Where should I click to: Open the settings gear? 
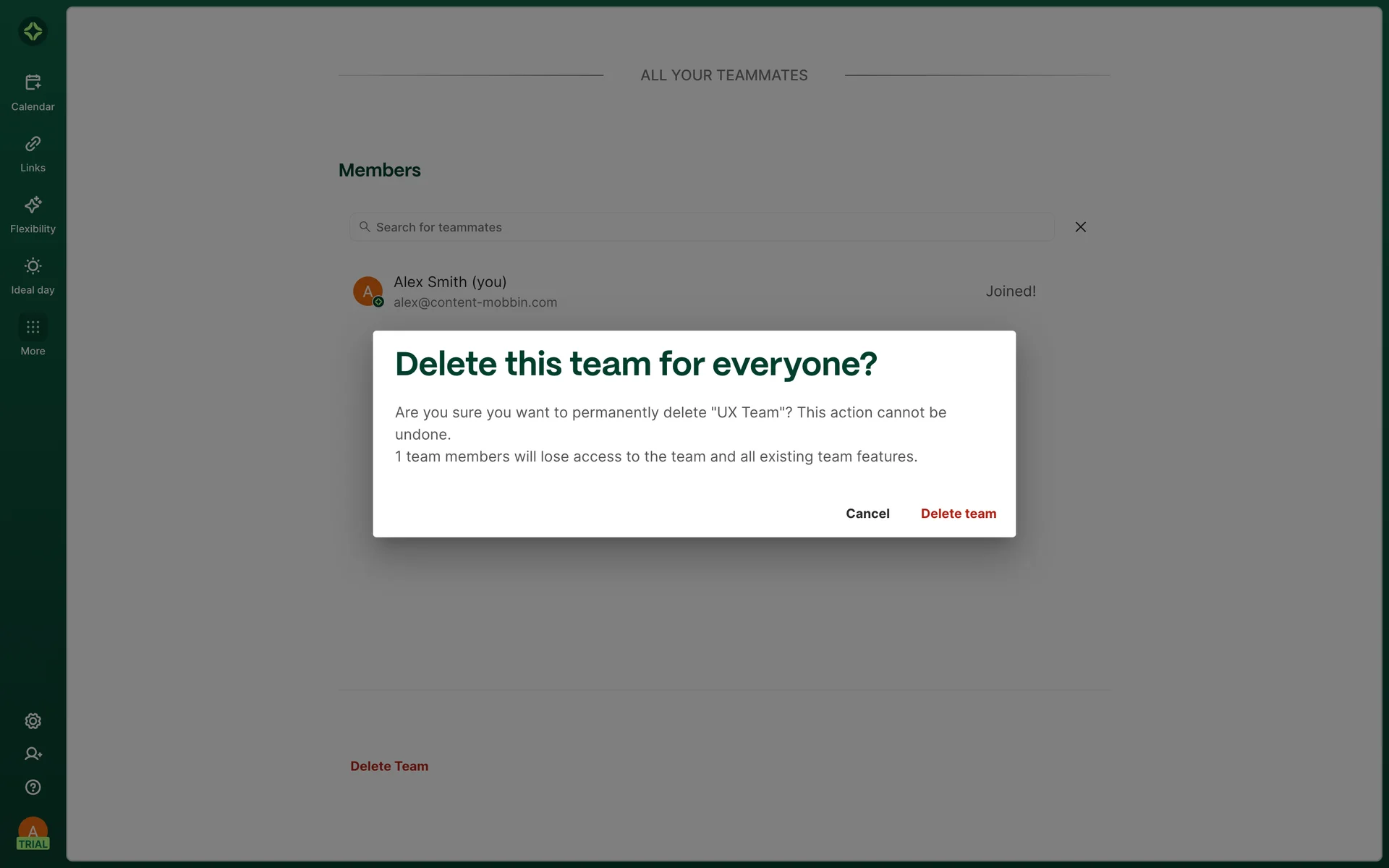pos(33,721)
